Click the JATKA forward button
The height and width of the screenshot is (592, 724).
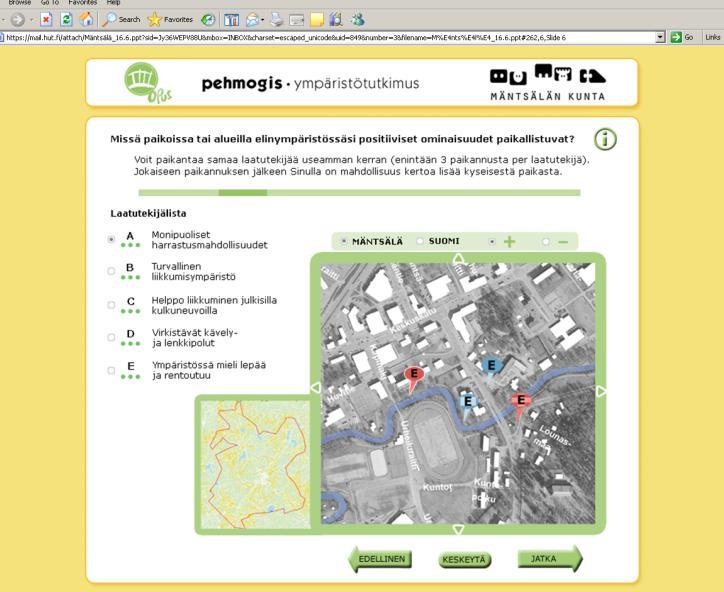(550, 558)
